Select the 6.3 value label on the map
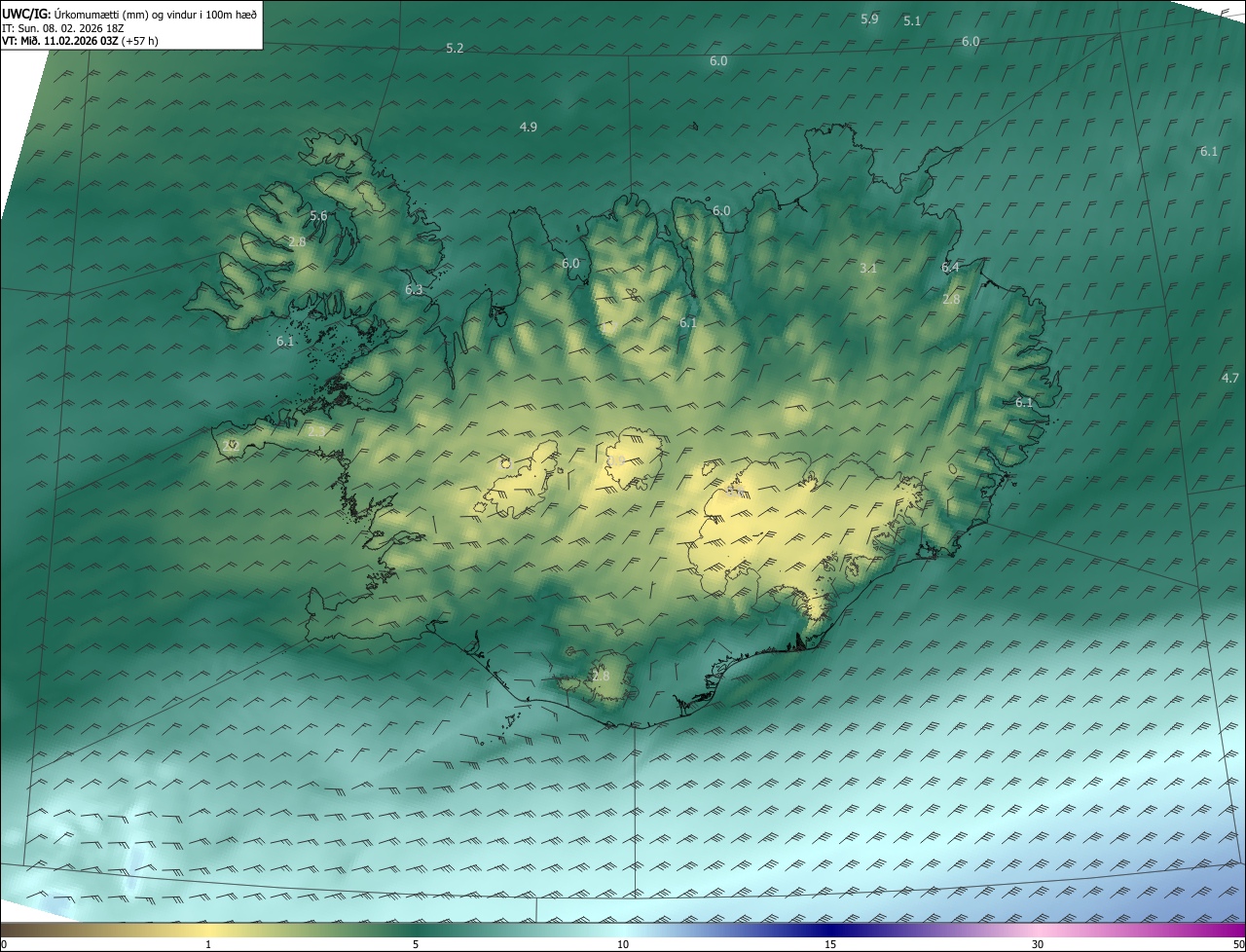This screenshot has width=1246, height=952. coord(415,290)
